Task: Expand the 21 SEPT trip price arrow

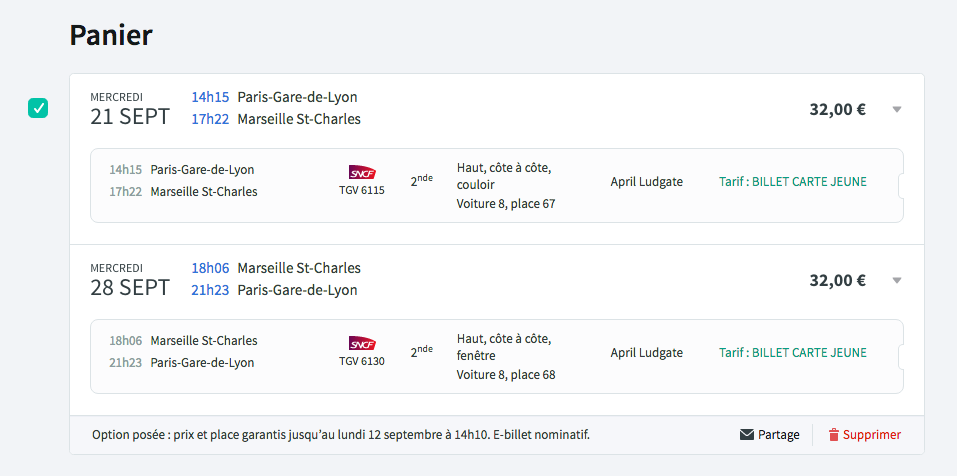Action: click(x=897, y=109)
